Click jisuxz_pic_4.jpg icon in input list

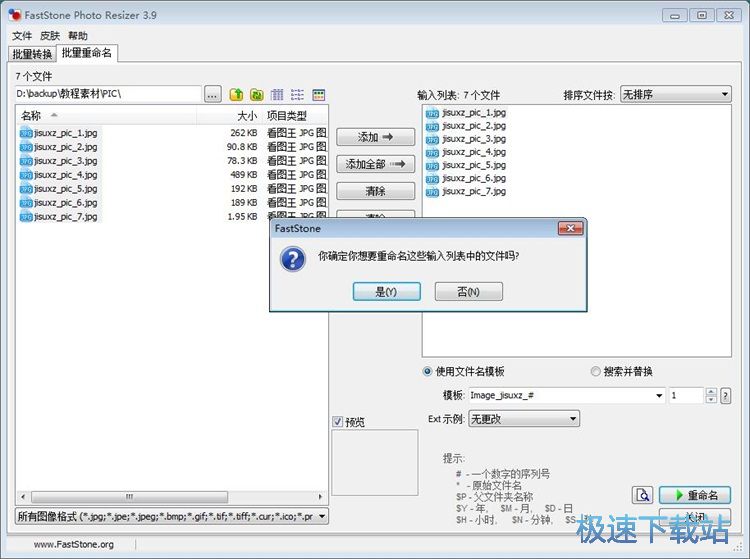click(432, 153)
